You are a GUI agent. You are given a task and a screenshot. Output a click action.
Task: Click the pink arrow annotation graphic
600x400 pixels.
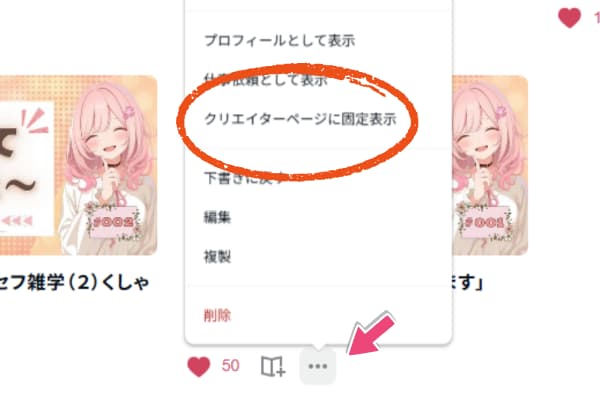coord(370,334)
